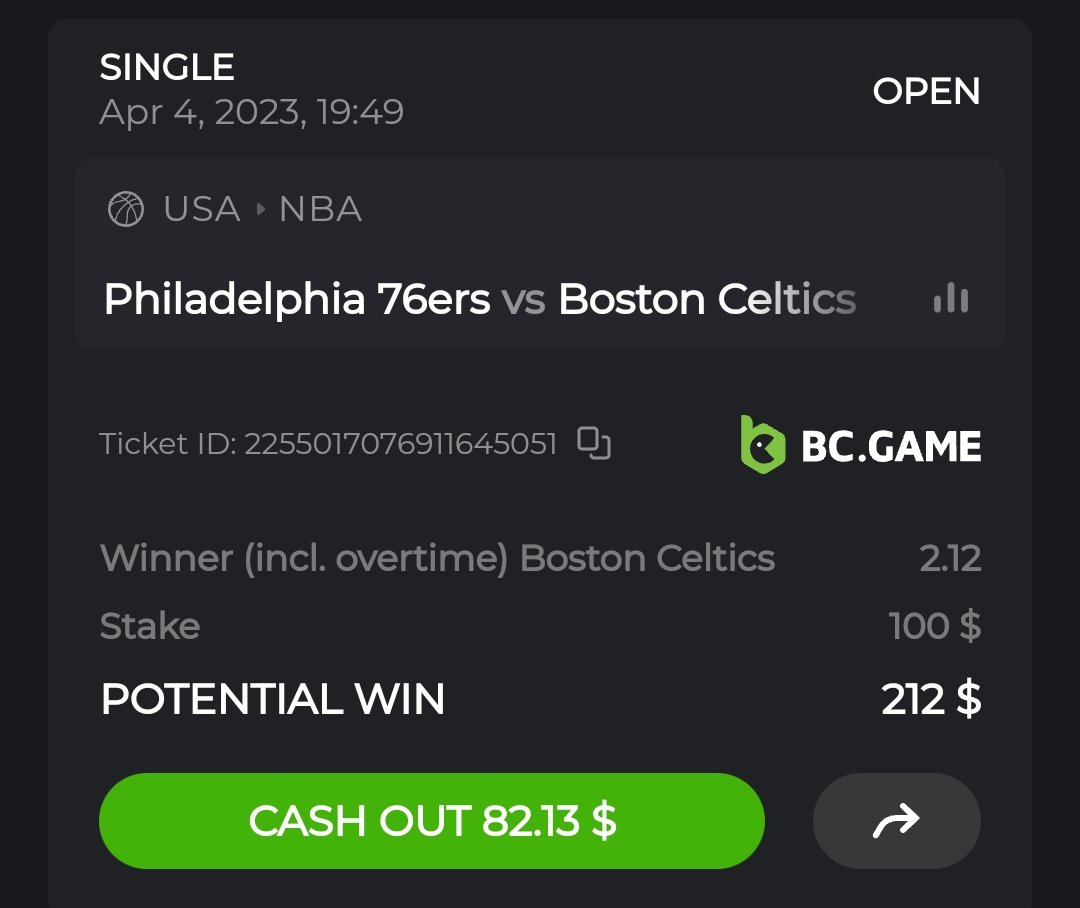The image size is (1080, 908).
Task: Click the 212 $ potential win amount
Action: point(930,700)
